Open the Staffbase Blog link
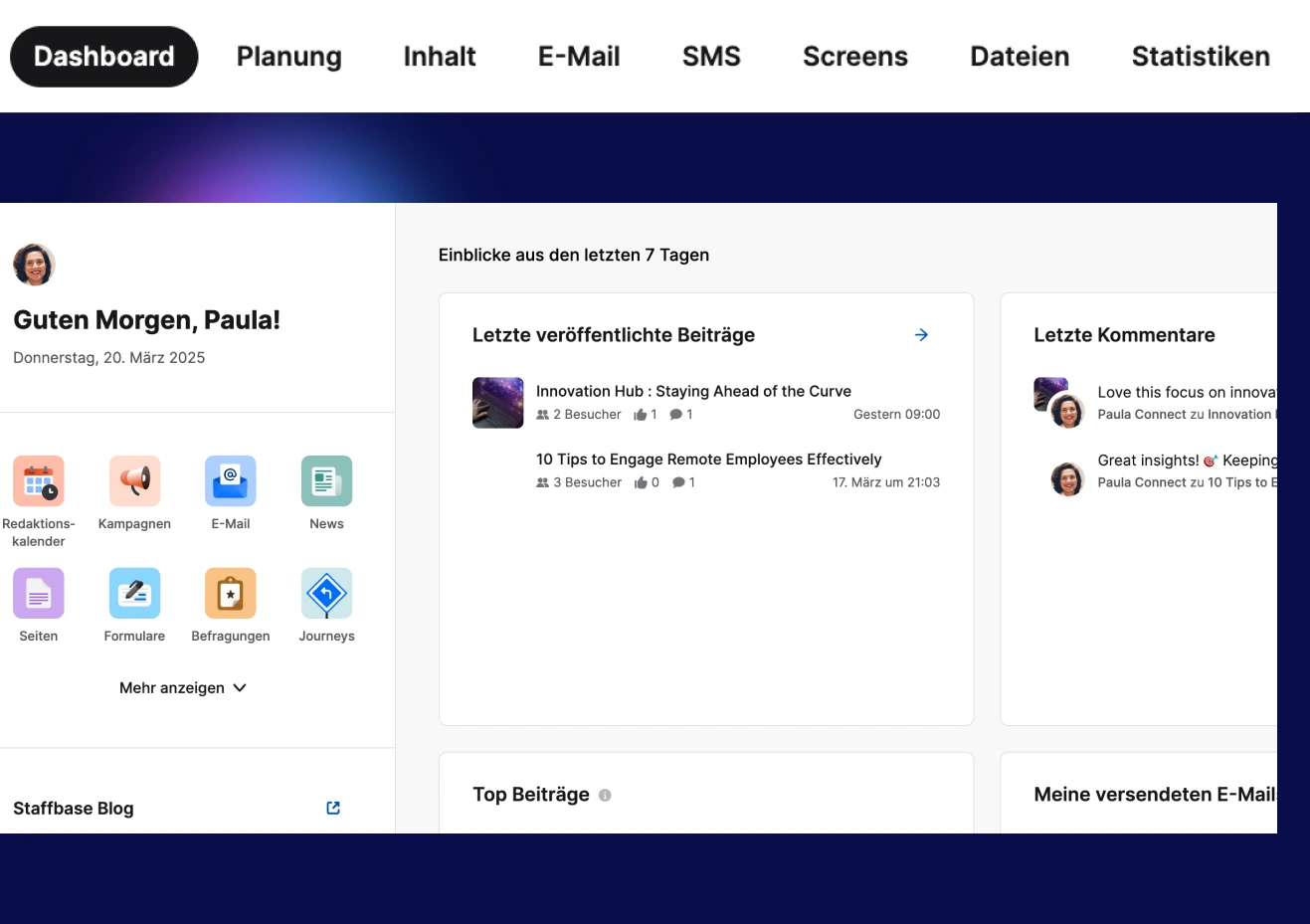 (74, 808)
